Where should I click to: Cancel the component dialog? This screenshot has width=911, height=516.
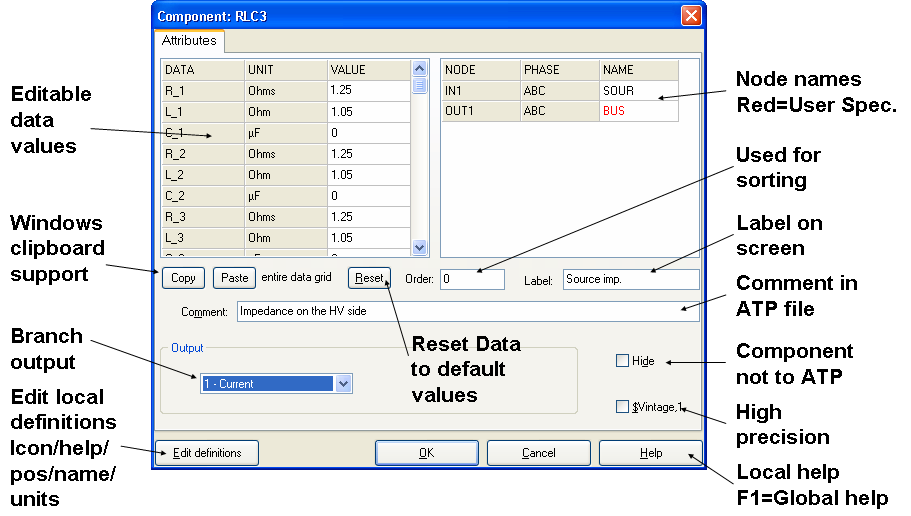(x=539, y=453)
